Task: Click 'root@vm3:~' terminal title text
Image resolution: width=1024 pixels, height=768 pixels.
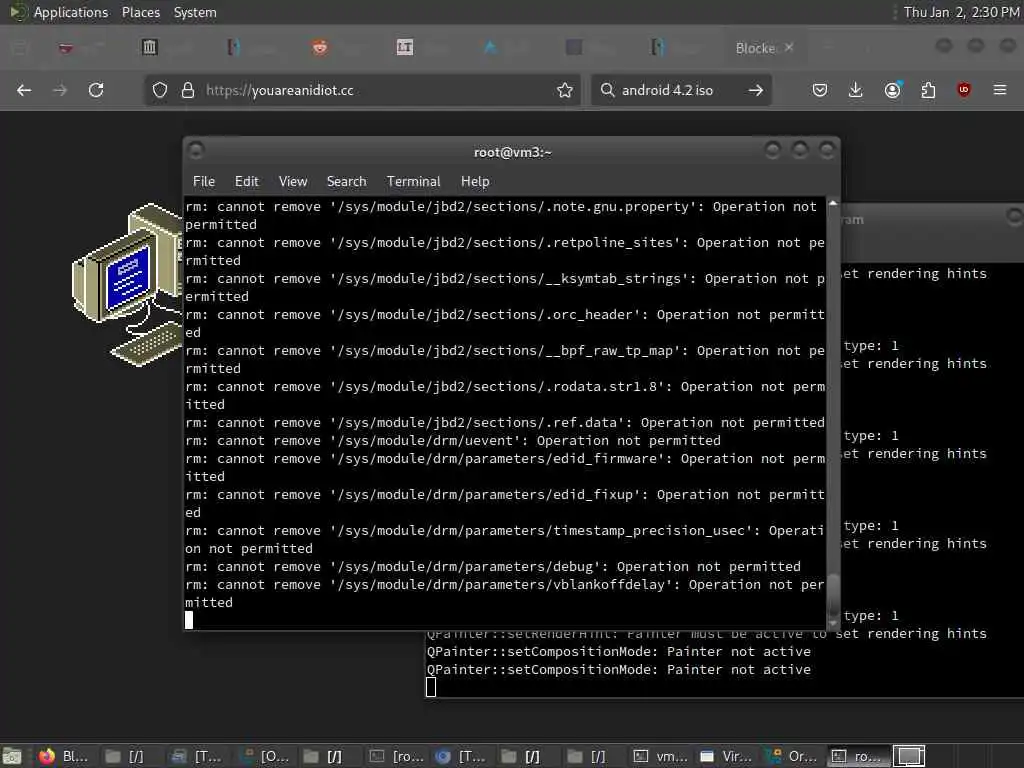Action: pos(513,152)
